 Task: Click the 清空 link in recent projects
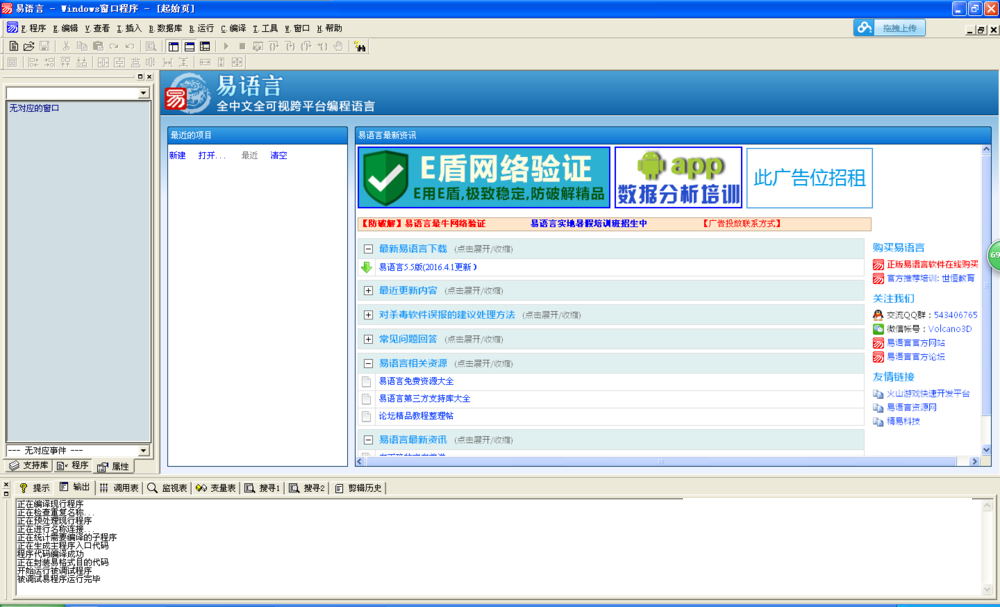[279, 156]
